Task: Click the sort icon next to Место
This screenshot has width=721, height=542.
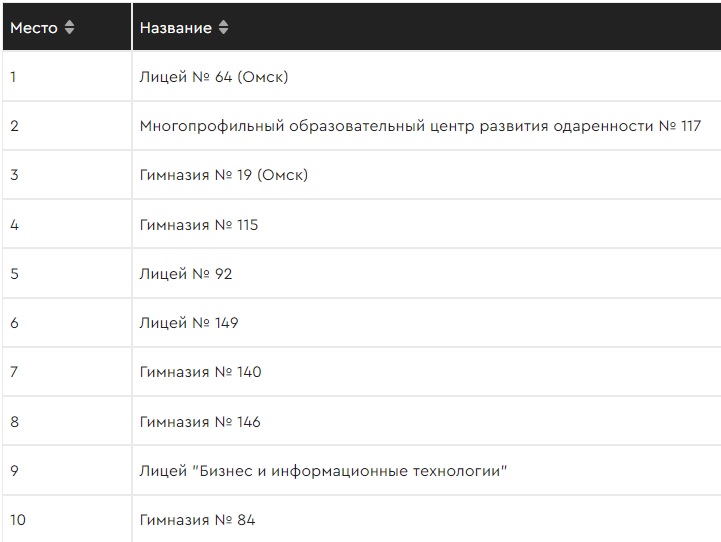Action: [69, 28]
